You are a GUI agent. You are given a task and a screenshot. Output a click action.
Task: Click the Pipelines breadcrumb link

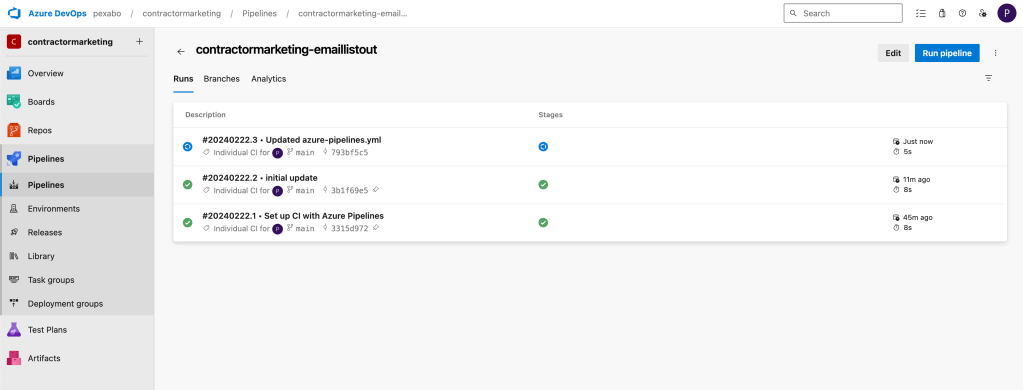tap(260, 14)
